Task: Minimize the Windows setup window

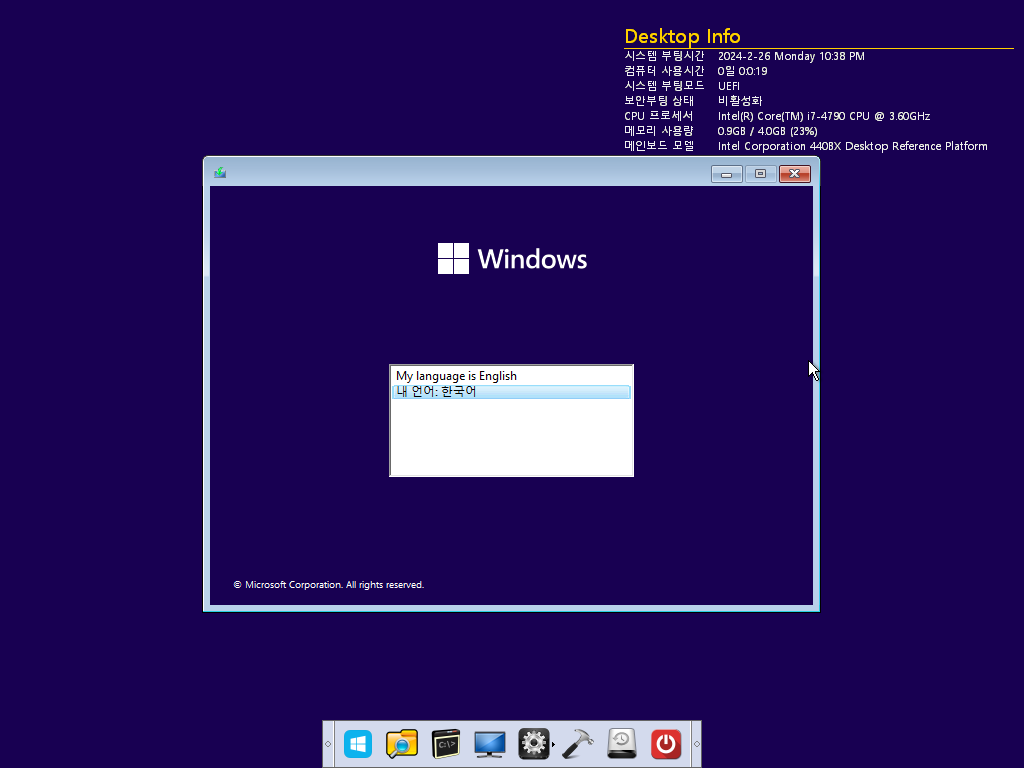Action: pos(726,174)
